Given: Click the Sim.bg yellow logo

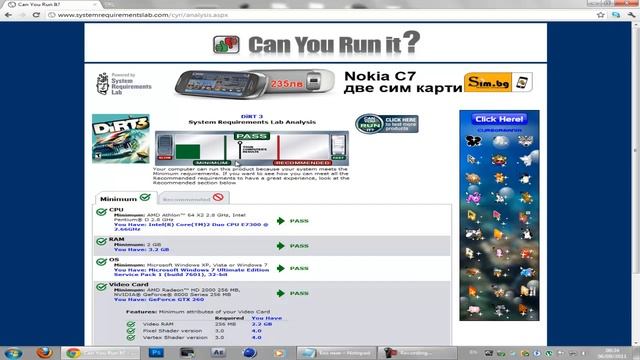Looking at the screenshot, I should click(487, 82).
